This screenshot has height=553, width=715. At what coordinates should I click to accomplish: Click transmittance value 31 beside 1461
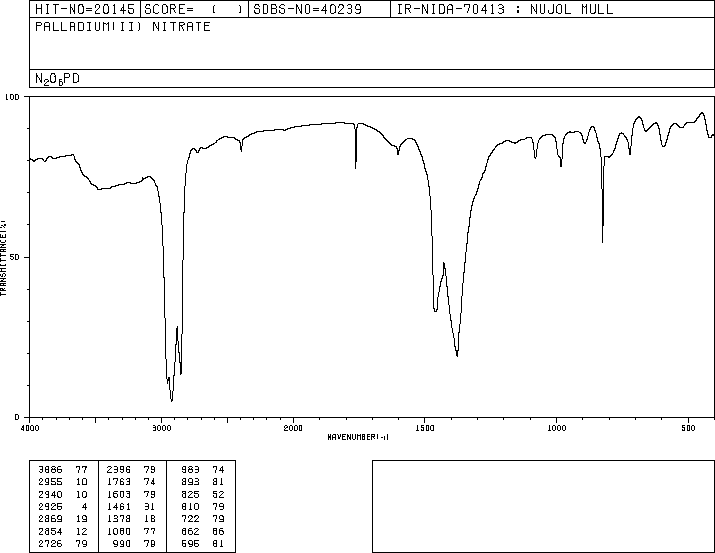click(150, 506)
